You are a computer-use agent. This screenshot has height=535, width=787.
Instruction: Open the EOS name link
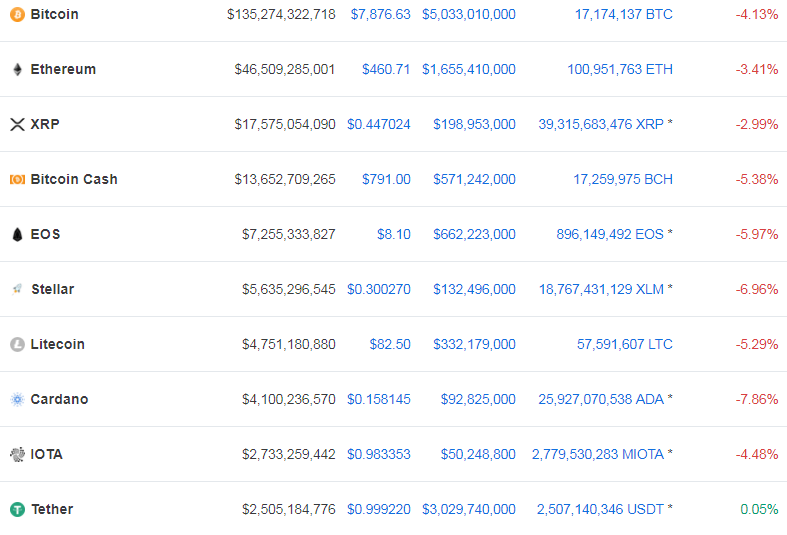click(45, 234)
